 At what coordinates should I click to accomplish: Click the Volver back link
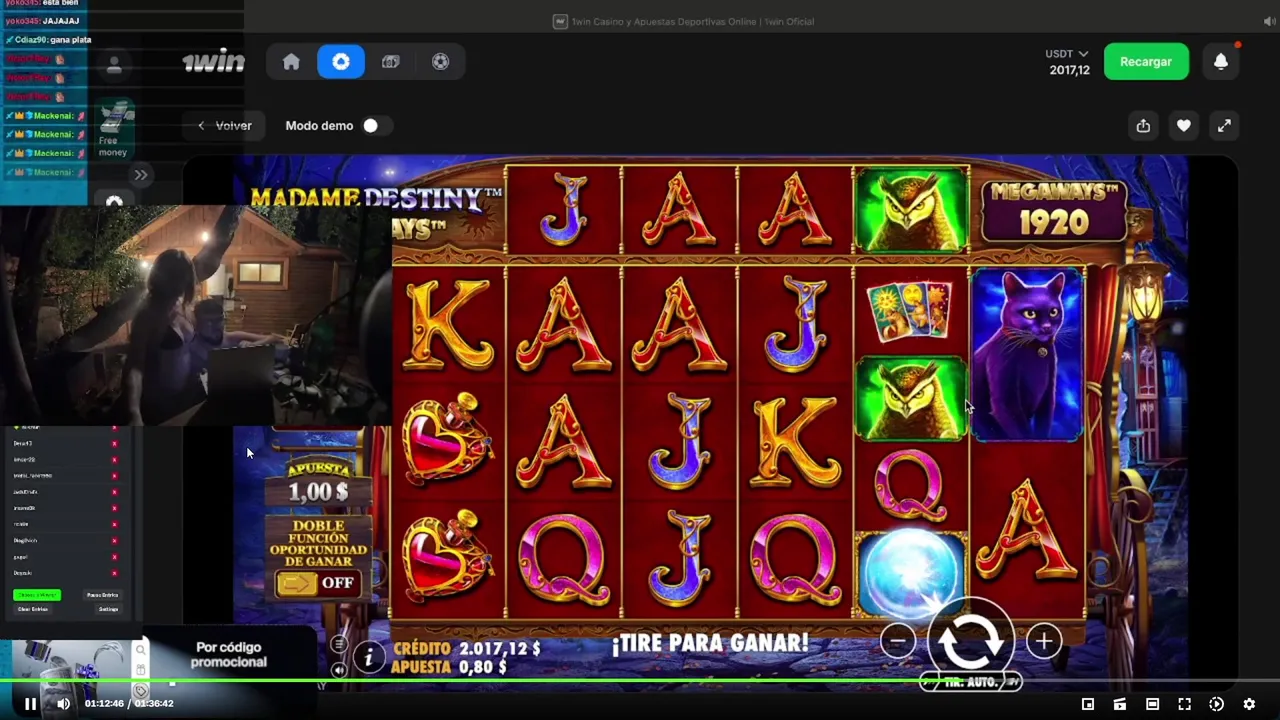[224, 126]
